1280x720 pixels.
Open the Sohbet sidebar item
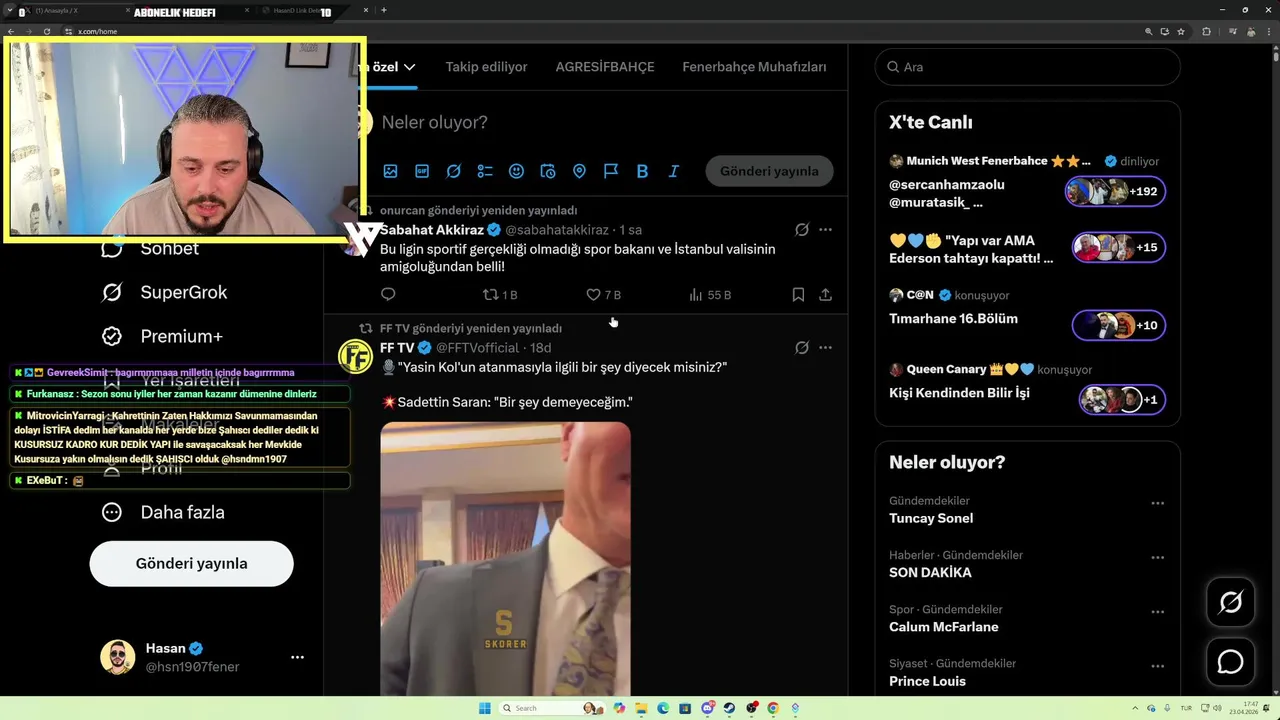point(152,248)
